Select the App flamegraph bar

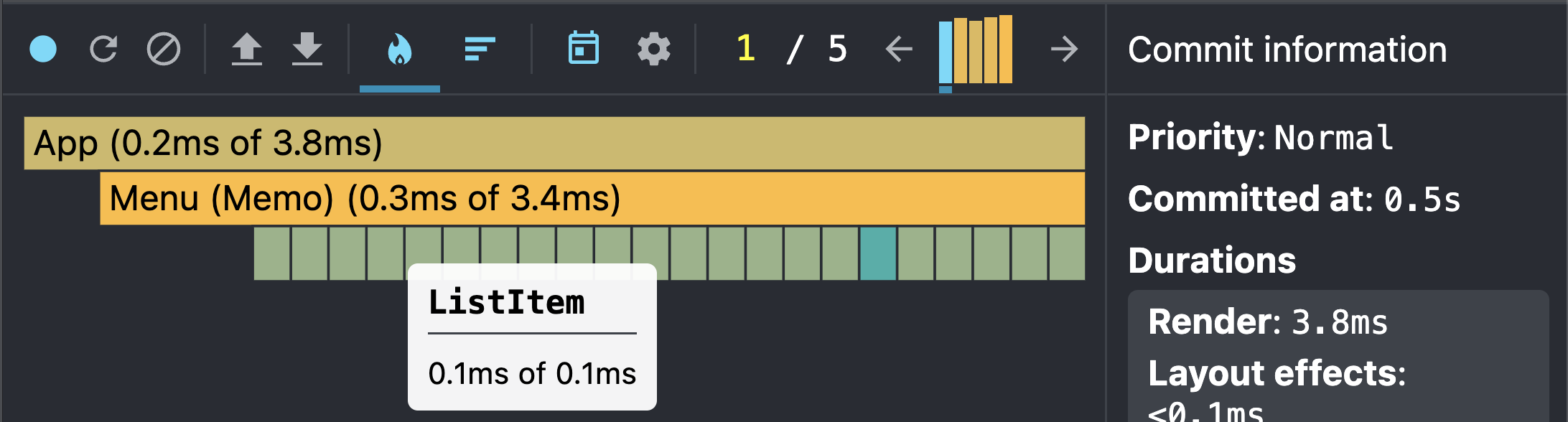pos(554,144)
